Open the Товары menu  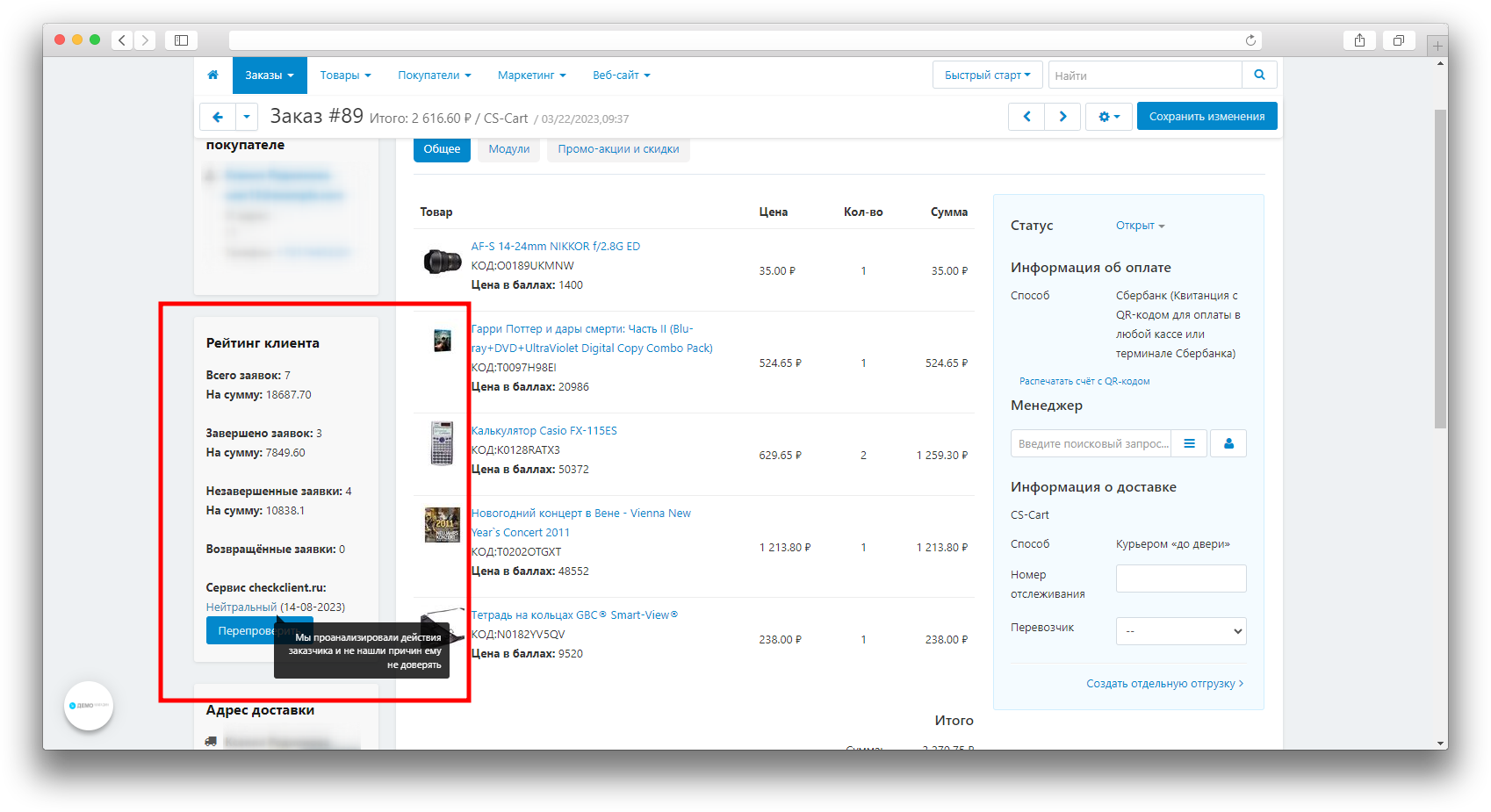click(345, 75)
